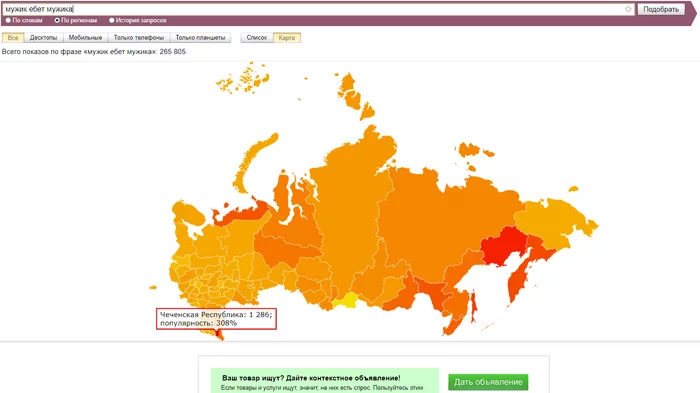Click the Подобрать button

661,9
